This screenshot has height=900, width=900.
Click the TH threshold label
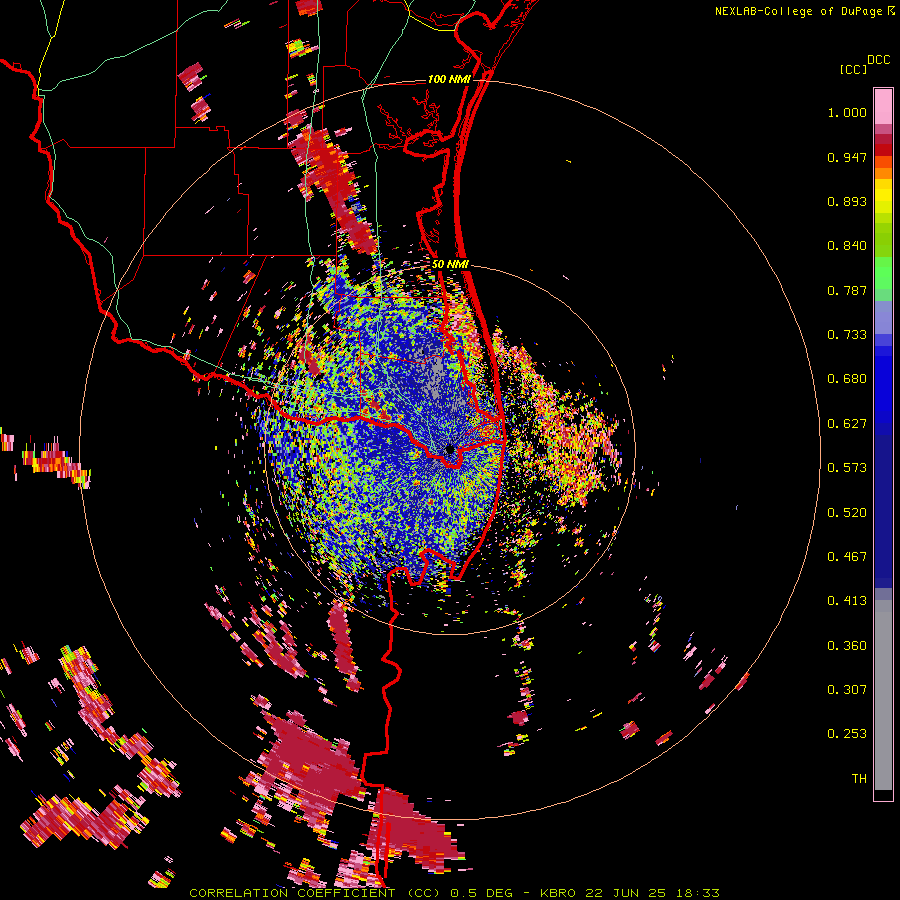(x=859, y=779)
